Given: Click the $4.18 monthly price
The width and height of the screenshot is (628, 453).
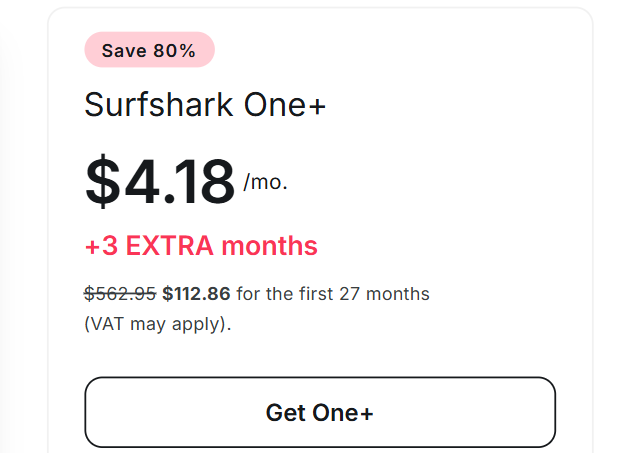Looking at the screenshot, I should coord(160,181).
